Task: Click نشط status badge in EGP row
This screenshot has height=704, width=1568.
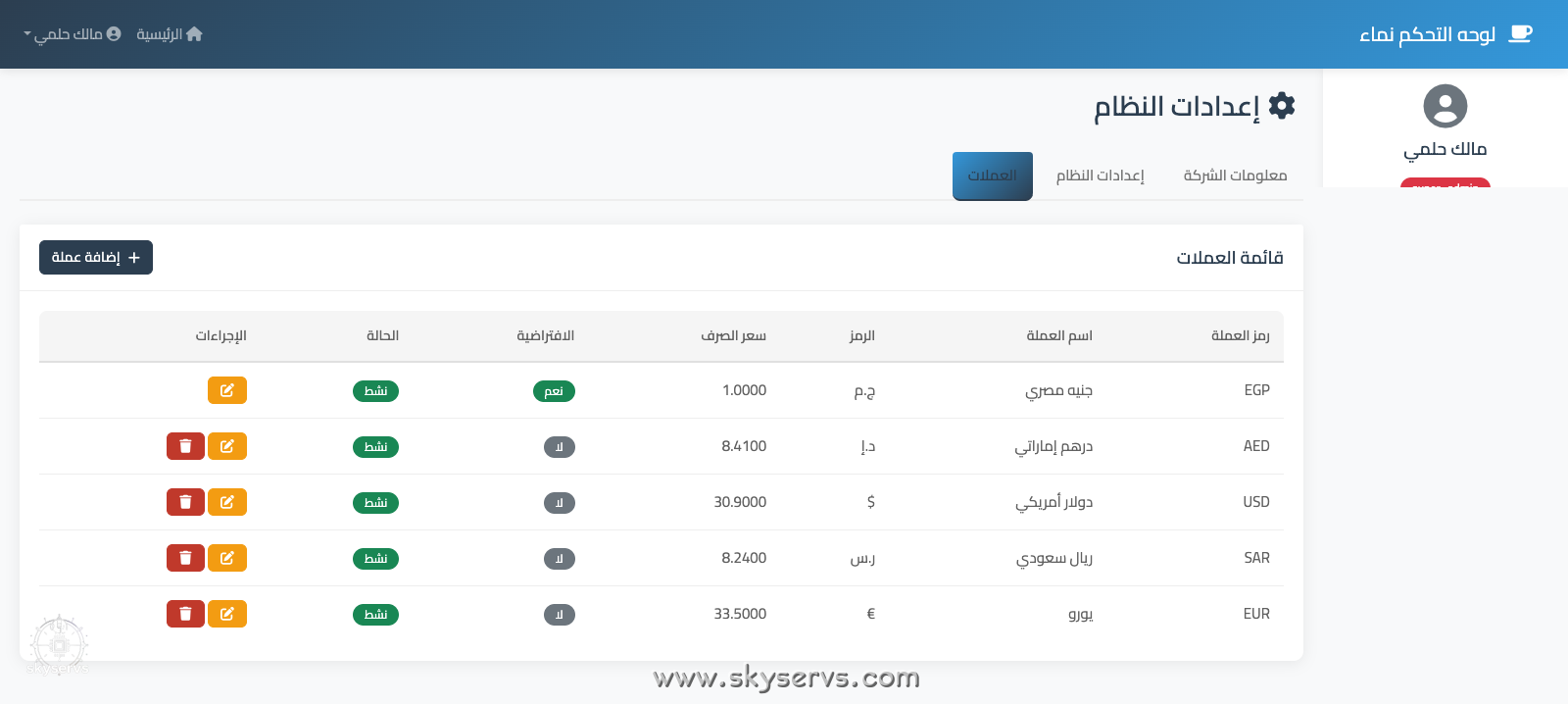Action: [375, 391]
